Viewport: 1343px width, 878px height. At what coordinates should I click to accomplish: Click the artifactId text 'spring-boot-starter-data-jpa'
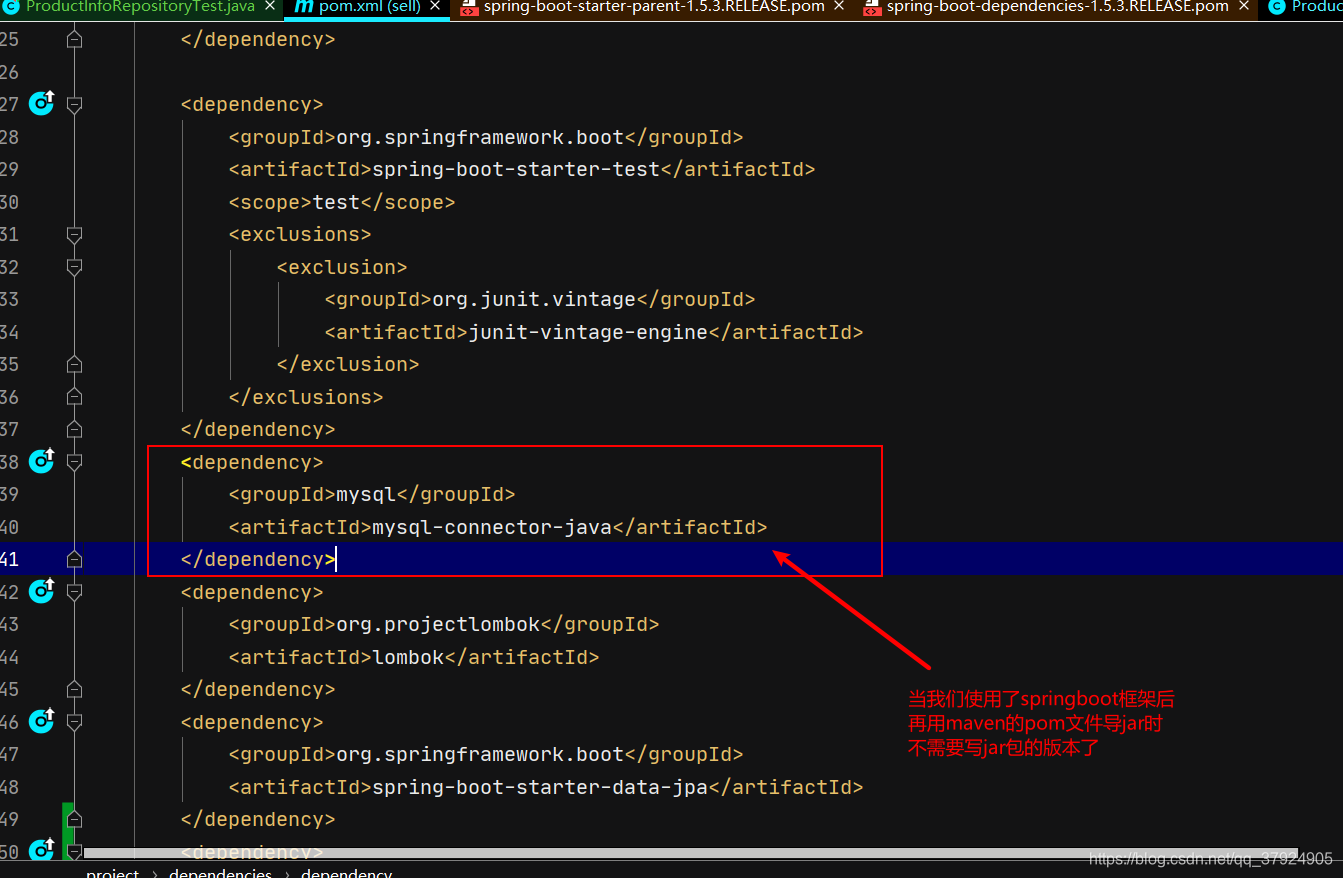click(540, 787)
